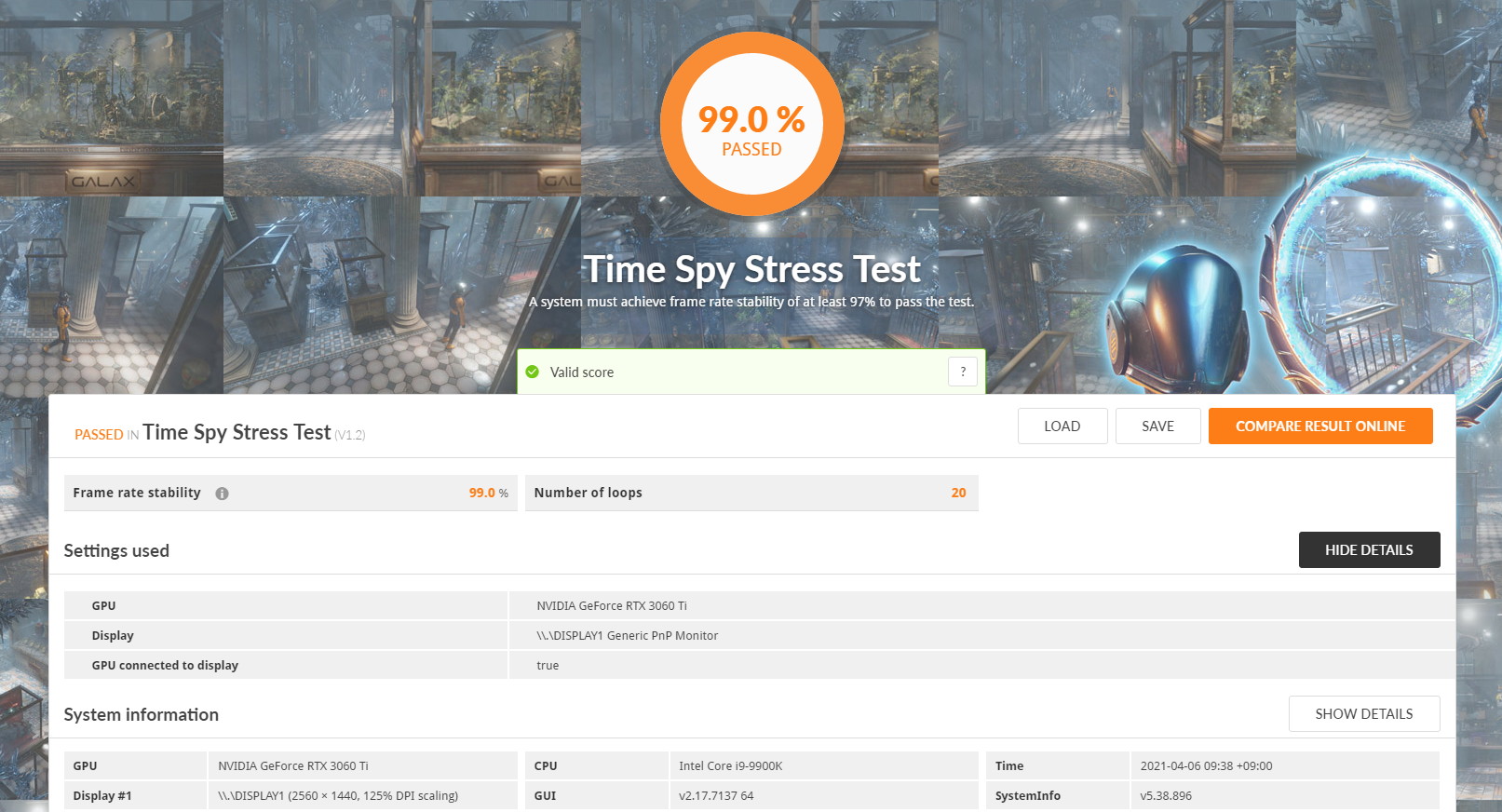Select the \\.\DISPLAY1 Generic PnP Monitor value
Screen dimensions: 1502x812
coord(628,636)
